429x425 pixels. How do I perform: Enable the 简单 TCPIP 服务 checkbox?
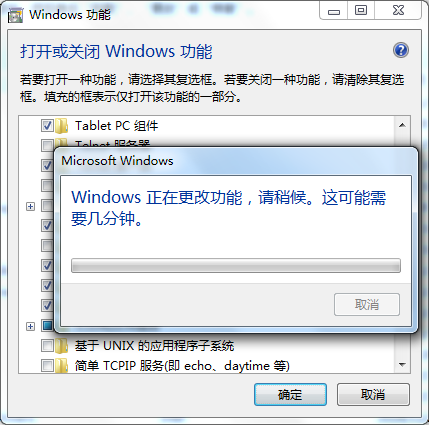47,366
